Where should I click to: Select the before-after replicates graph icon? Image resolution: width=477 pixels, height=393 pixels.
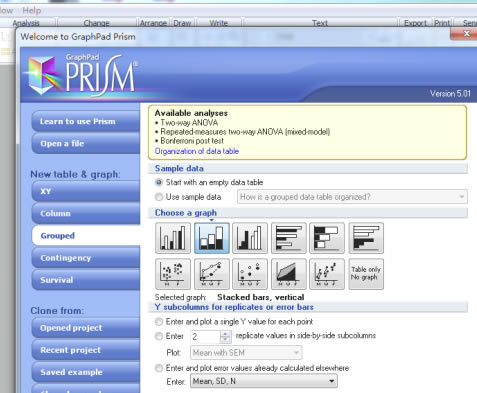[x=327, y=274]
